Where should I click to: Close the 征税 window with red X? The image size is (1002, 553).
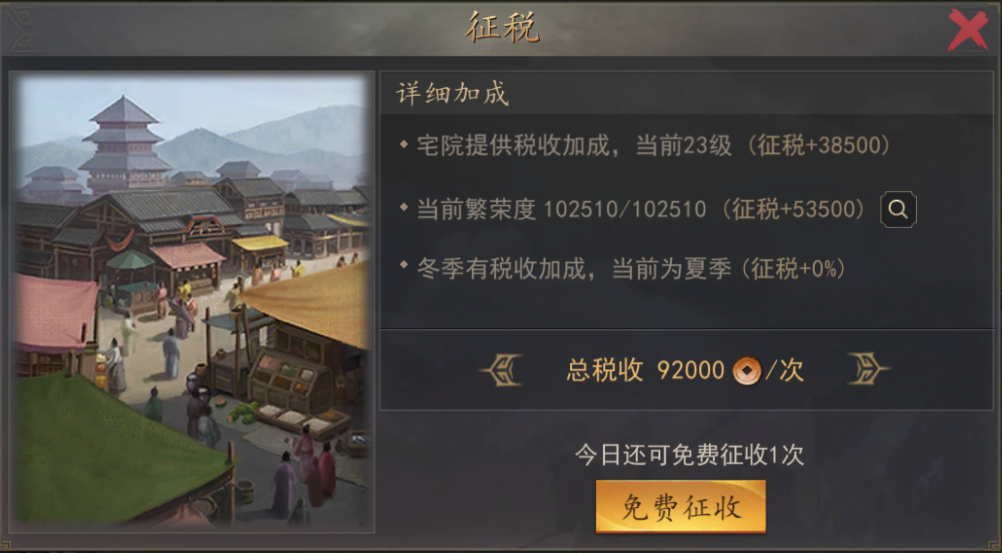click(967, 29)
